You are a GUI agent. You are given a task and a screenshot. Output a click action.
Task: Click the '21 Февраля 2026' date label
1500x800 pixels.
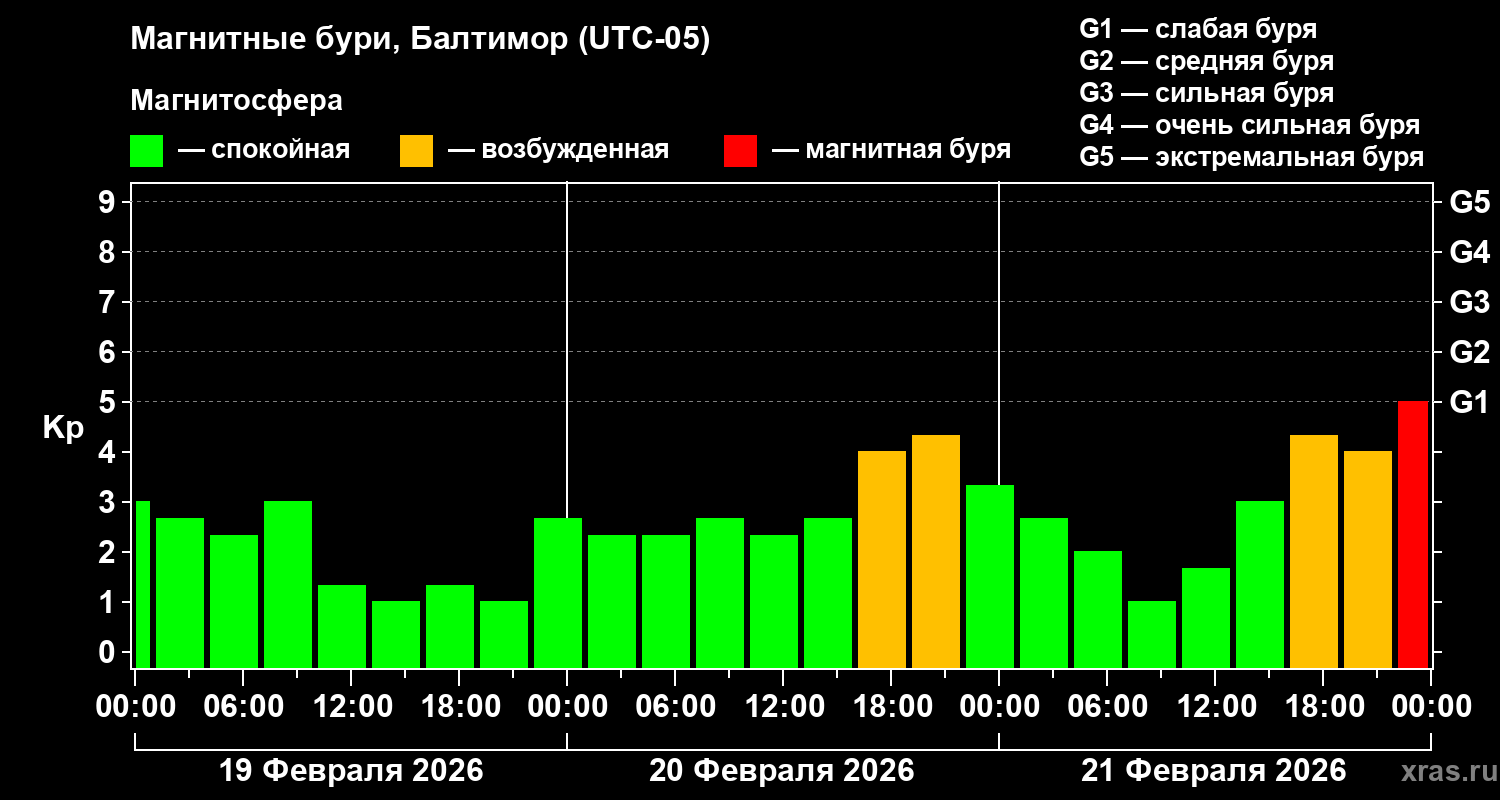(1214, 771)
